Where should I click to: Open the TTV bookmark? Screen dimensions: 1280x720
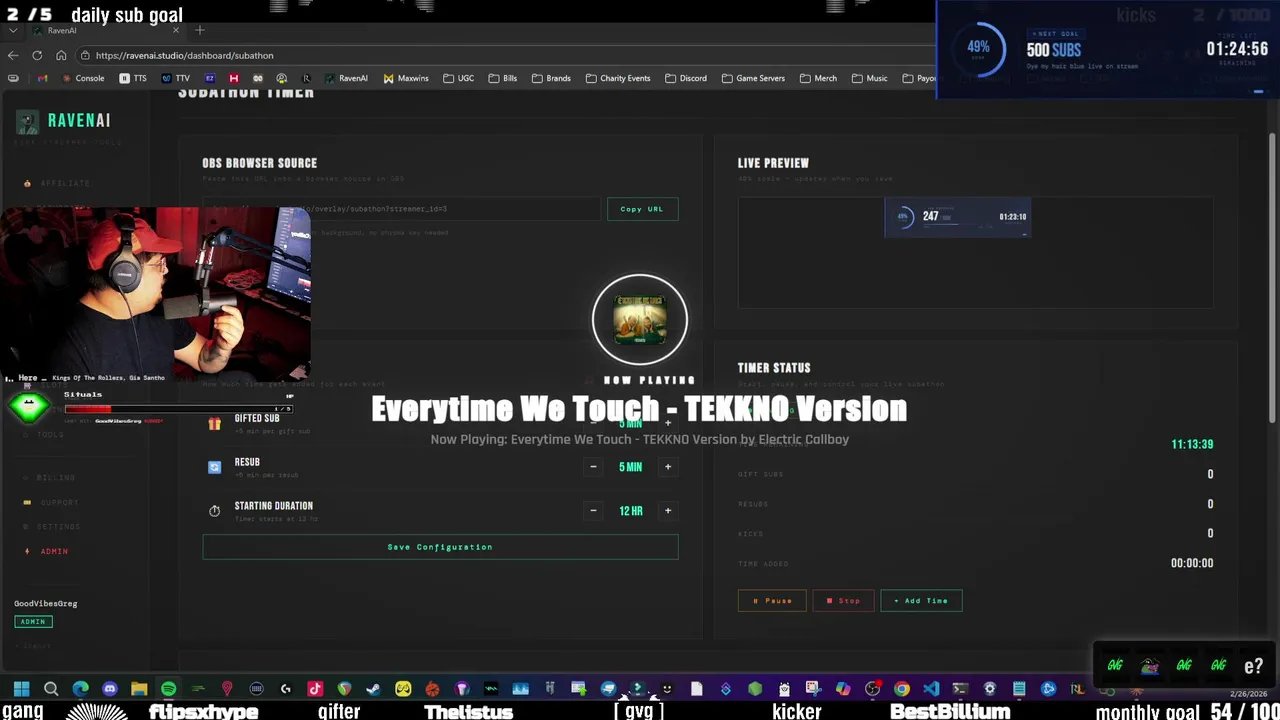(x=176, y=78)
